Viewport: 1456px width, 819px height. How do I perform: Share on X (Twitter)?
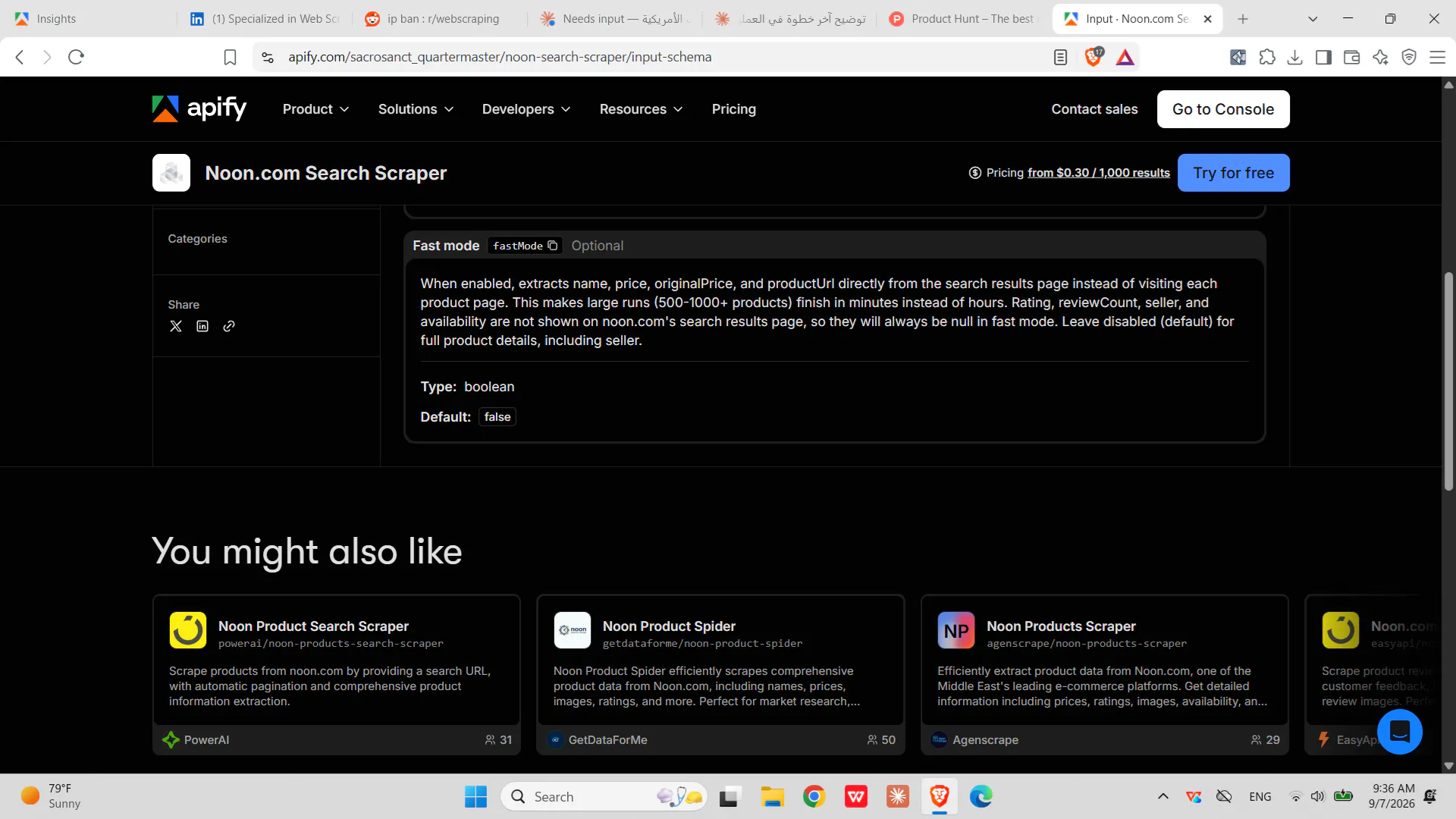[x=176, y=326]
